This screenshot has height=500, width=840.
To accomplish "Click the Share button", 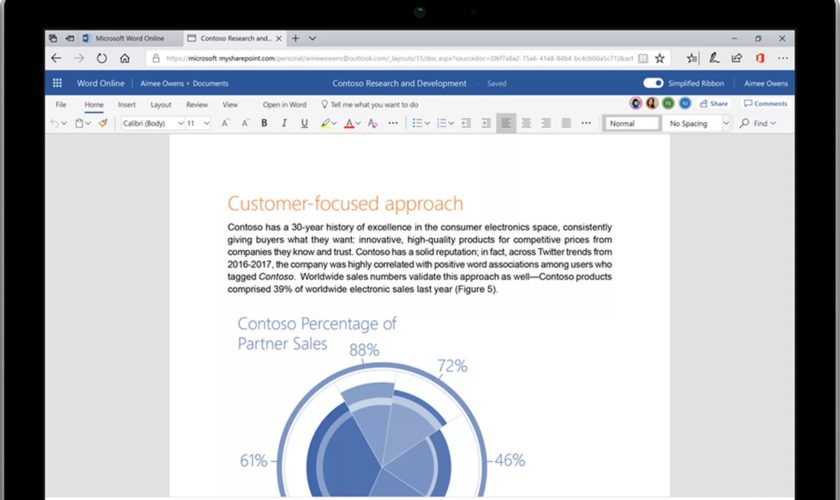I will (714, 103).
